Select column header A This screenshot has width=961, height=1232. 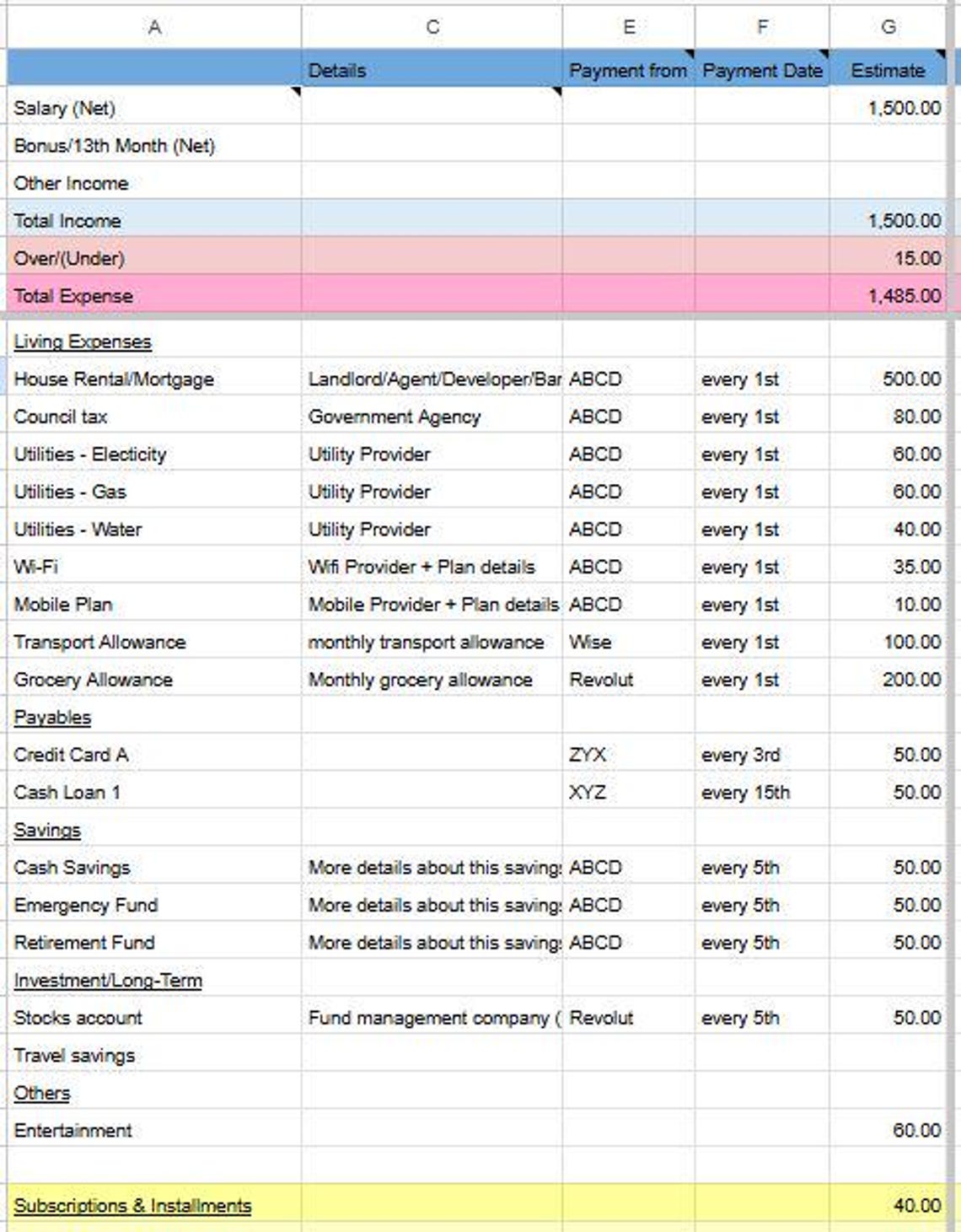click(154, 27)
